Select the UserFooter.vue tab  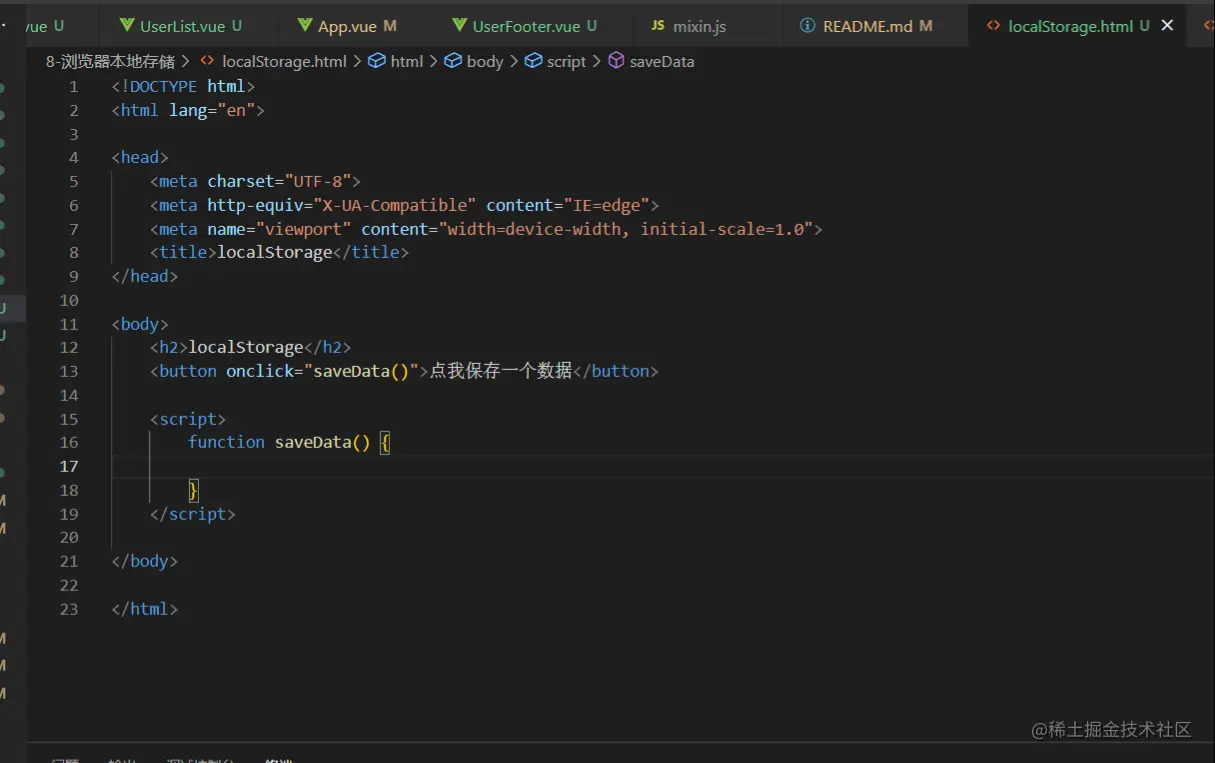tap(524, 26)
